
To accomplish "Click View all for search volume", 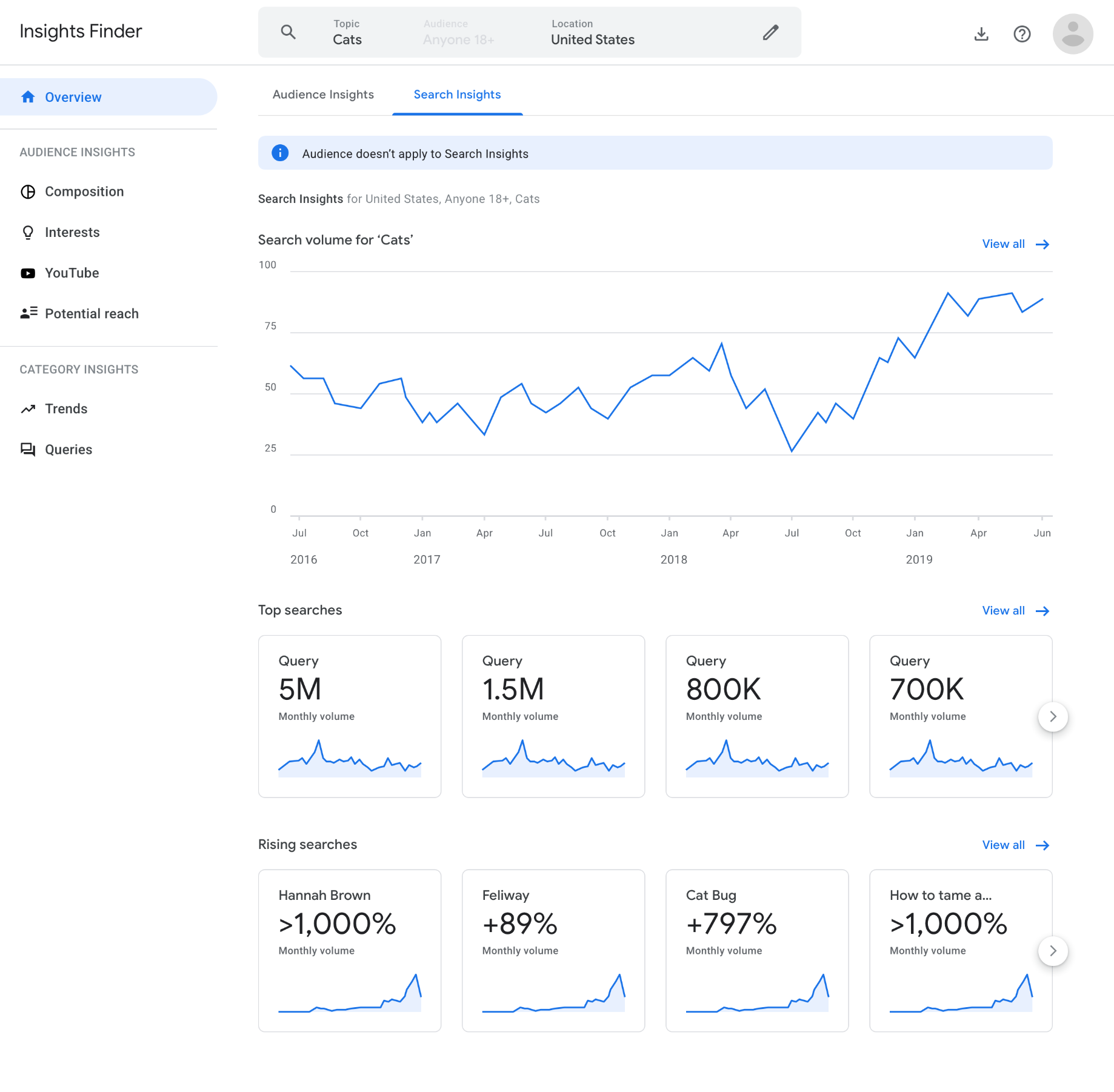I will coord(1015,244).
